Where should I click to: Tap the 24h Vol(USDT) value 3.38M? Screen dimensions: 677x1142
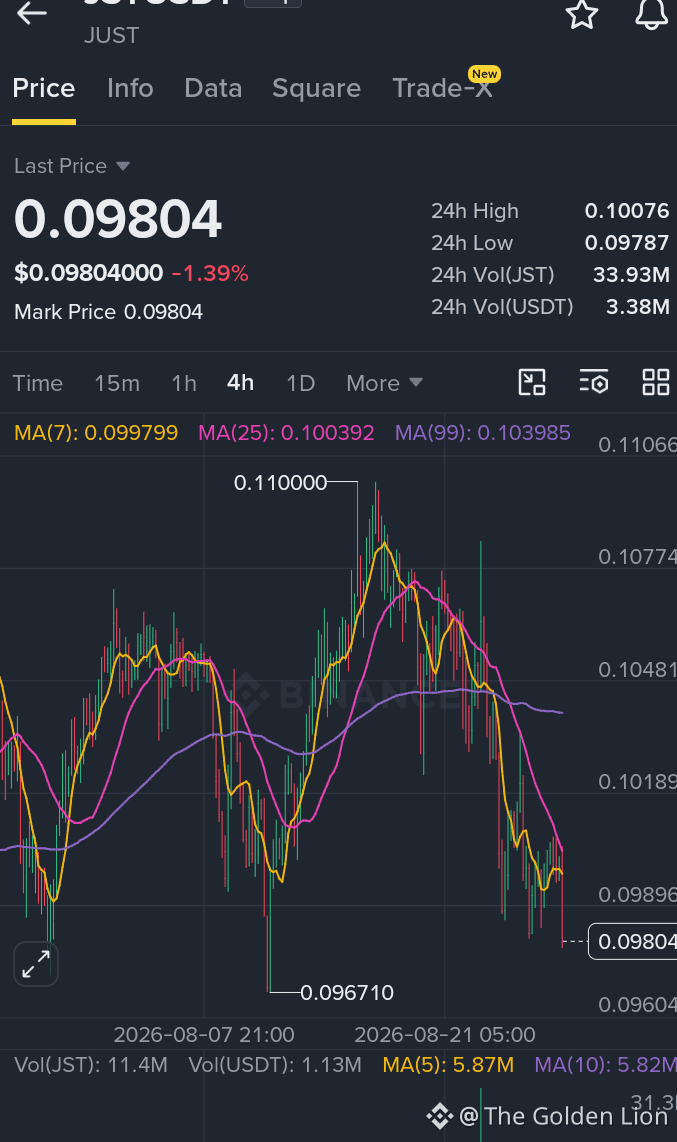coord(638,307)
